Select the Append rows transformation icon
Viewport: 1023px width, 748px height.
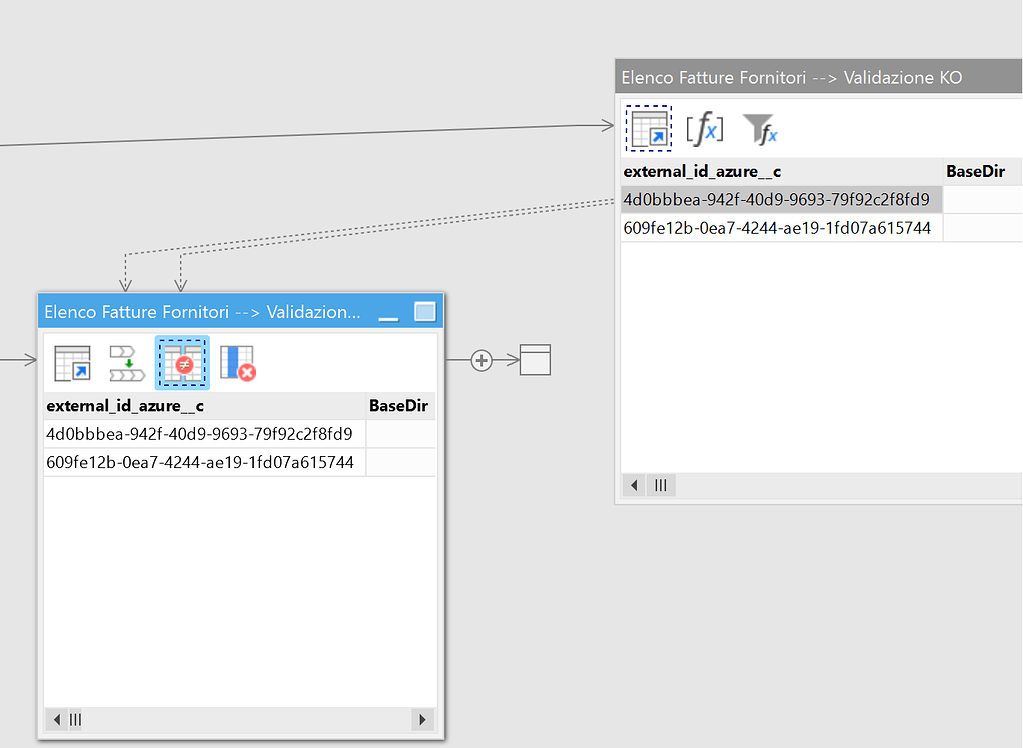(126, 363)
